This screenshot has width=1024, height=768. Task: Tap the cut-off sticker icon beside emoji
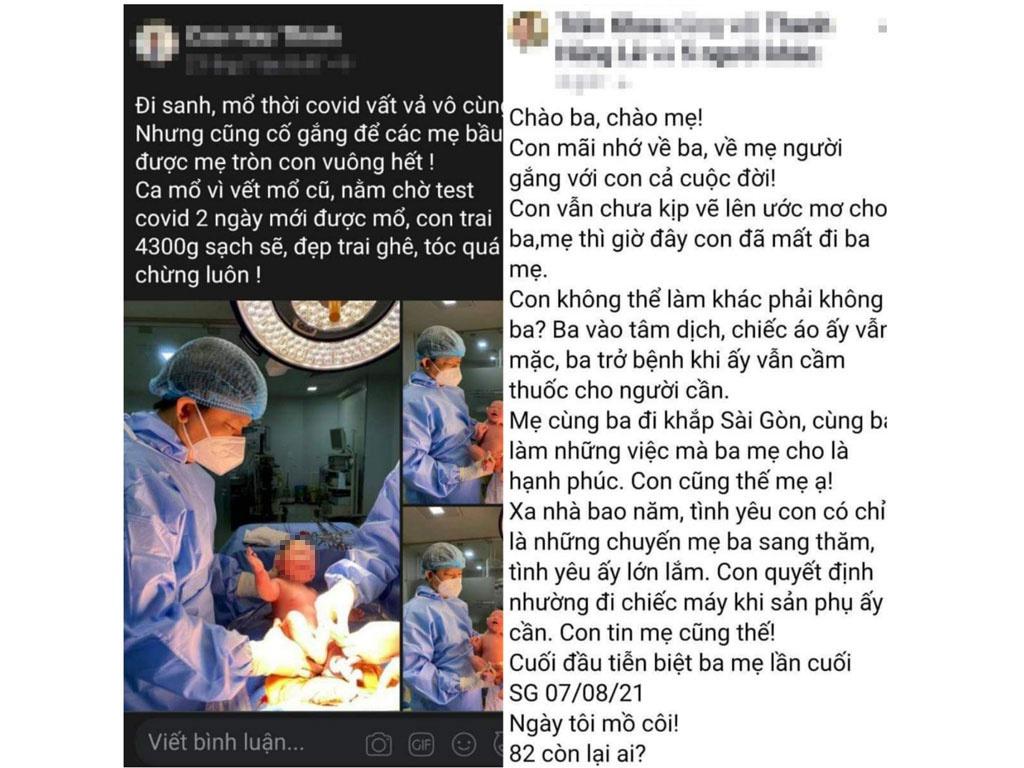click(498, 744)
